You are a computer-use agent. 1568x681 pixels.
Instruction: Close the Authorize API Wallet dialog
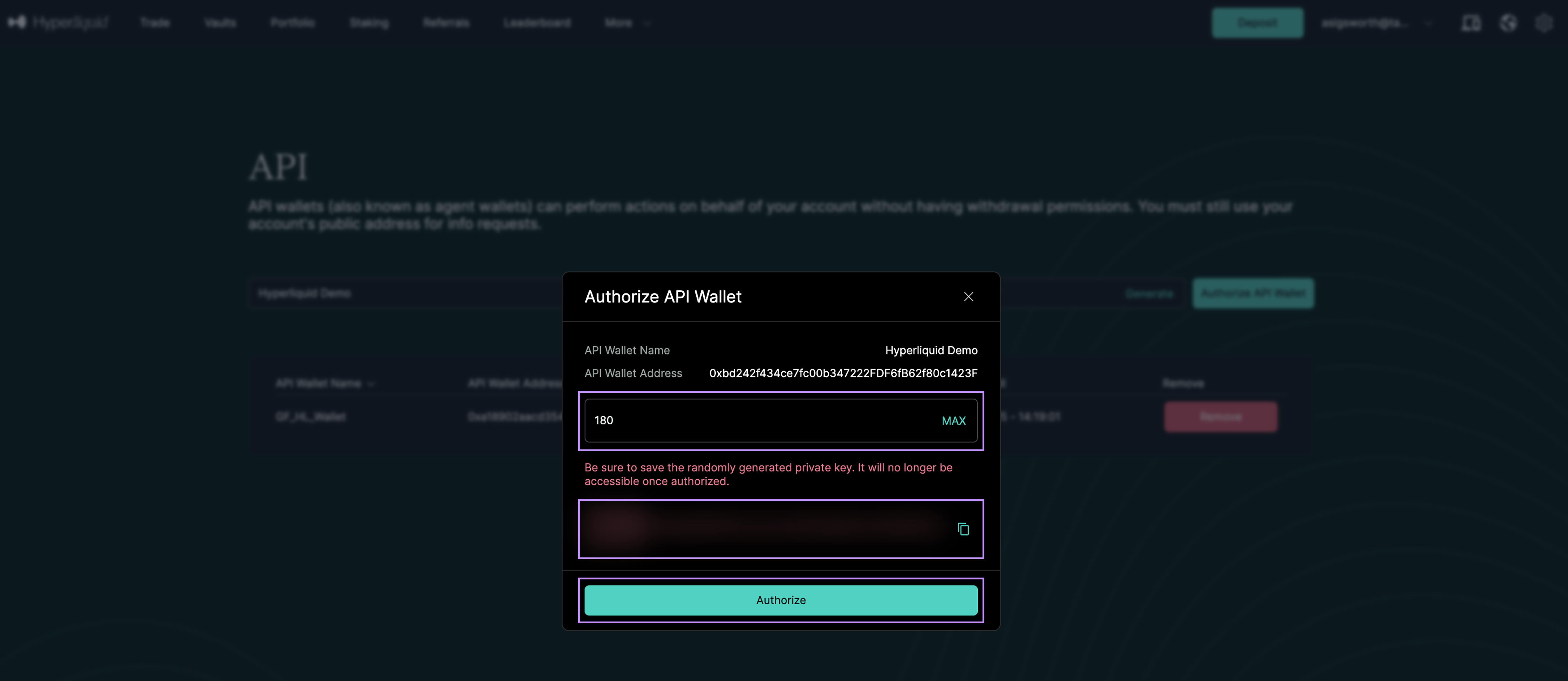[x=968, y=297]
